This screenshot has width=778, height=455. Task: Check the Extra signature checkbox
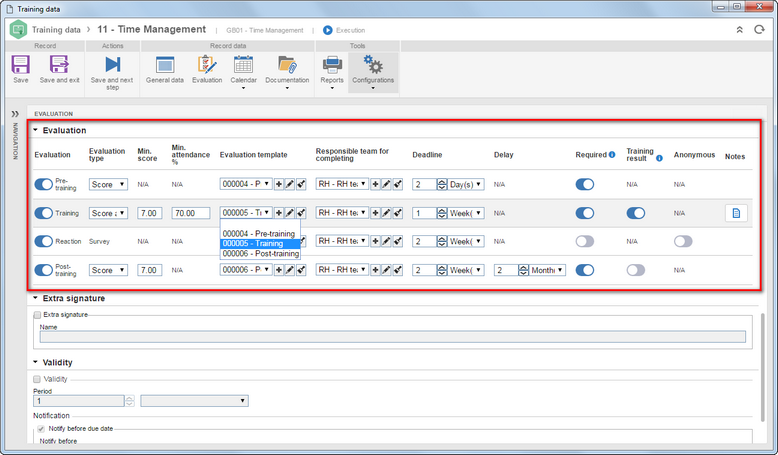point(37,315)
